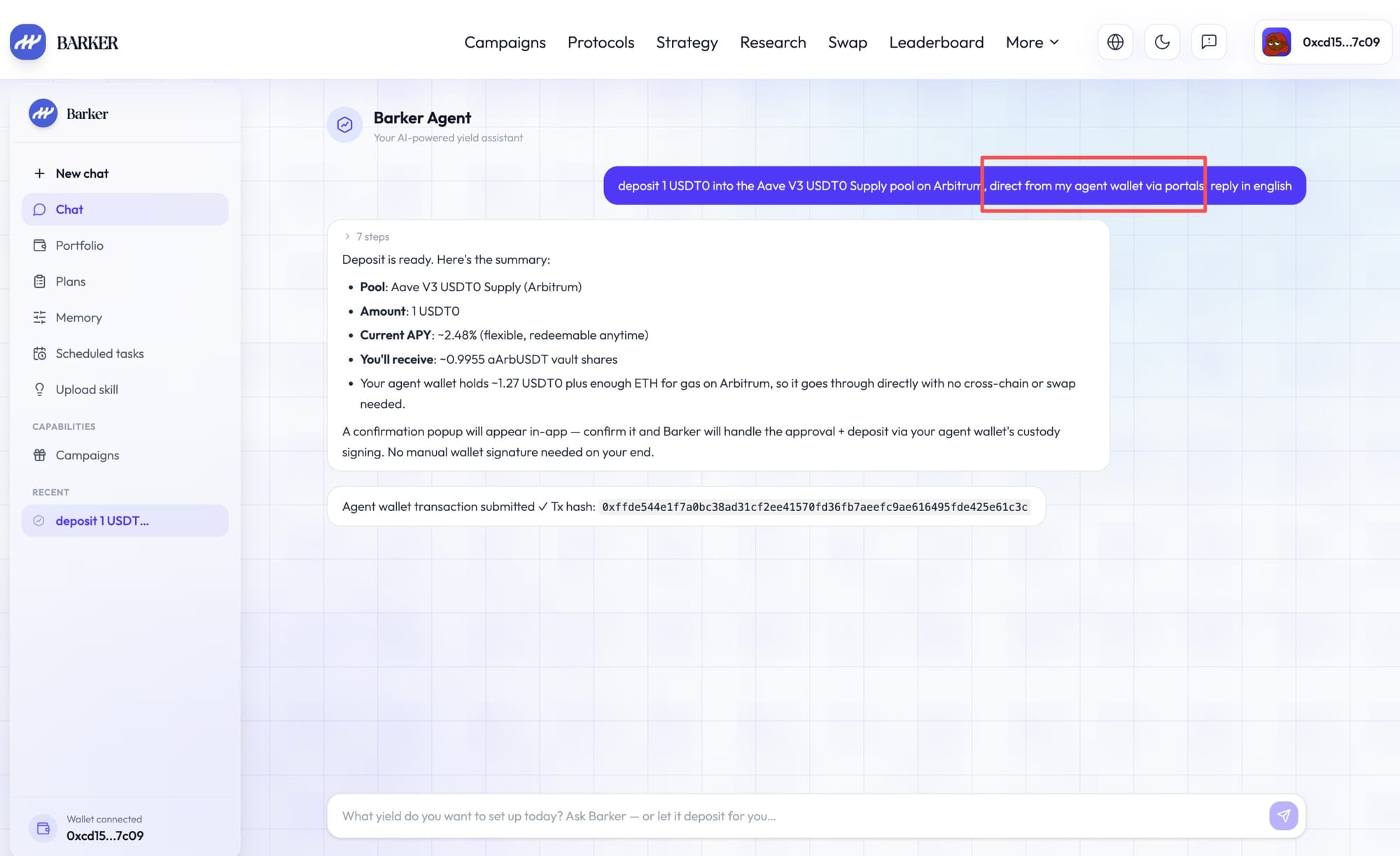Click 'Agent wallet transaction submitted' text
Image resolution: width=1400 pixels, height=856 pixels.
pos(438,507)
